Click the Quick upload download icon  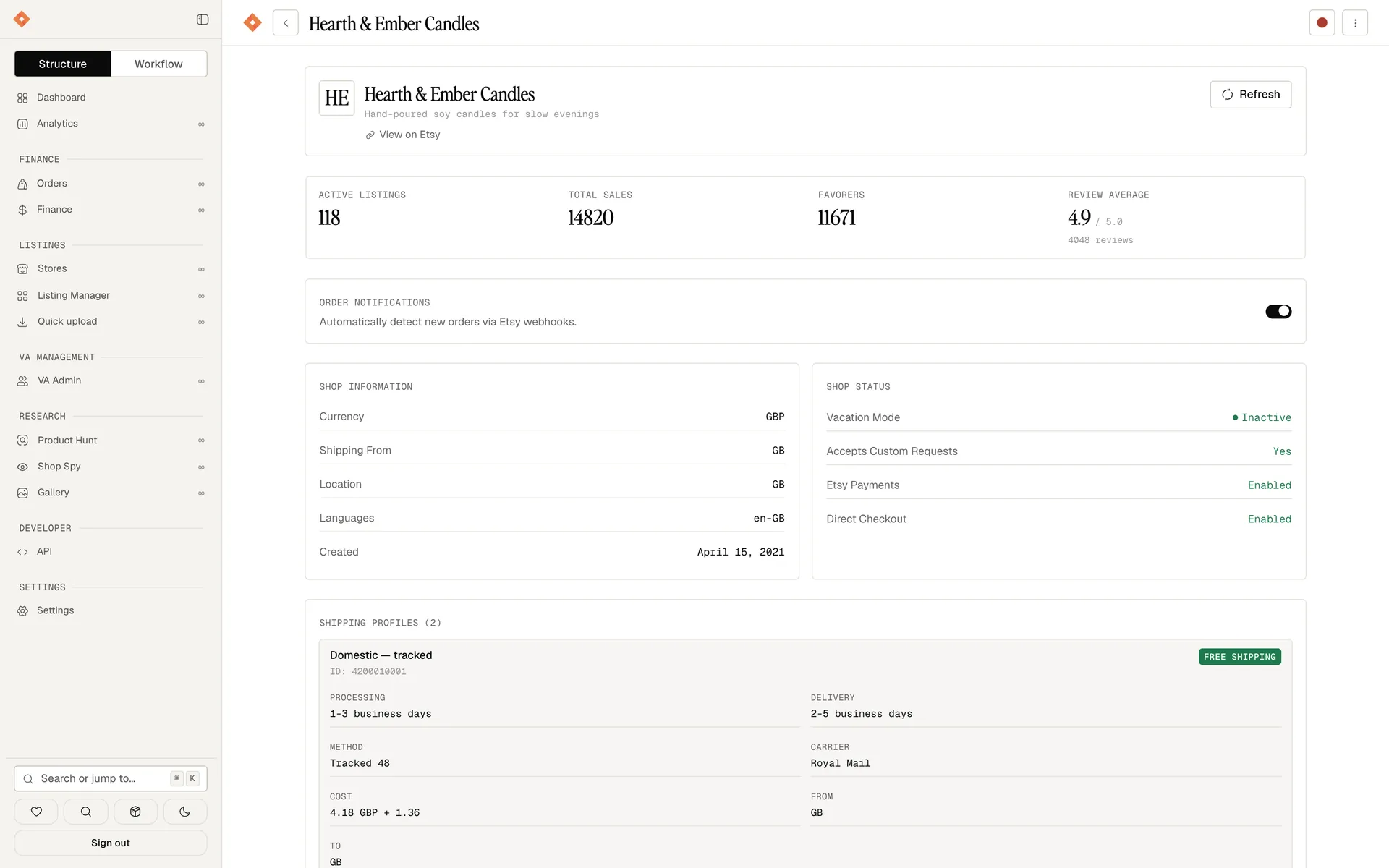tap(22, 322)
